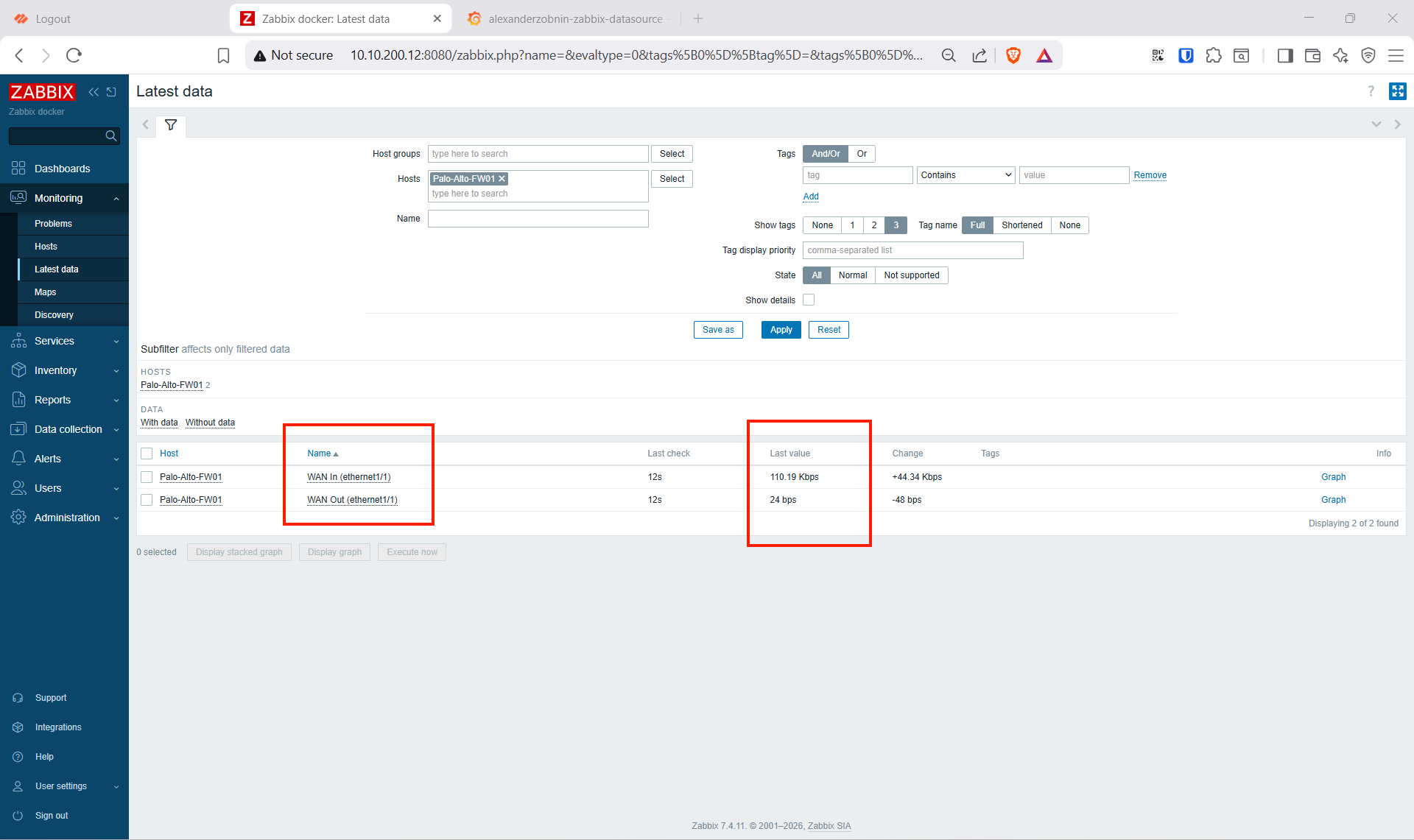Expand the Data collection menu section
The image size is (1414, 840).
pos(65,429)
